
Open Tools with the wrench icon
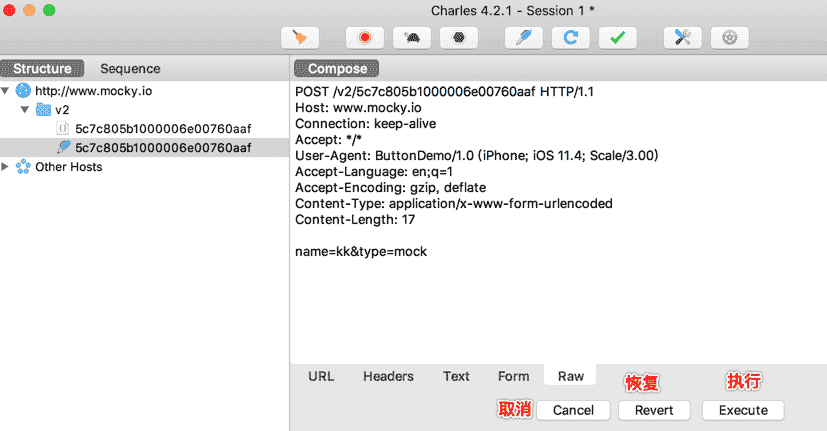tap(683, 38)
